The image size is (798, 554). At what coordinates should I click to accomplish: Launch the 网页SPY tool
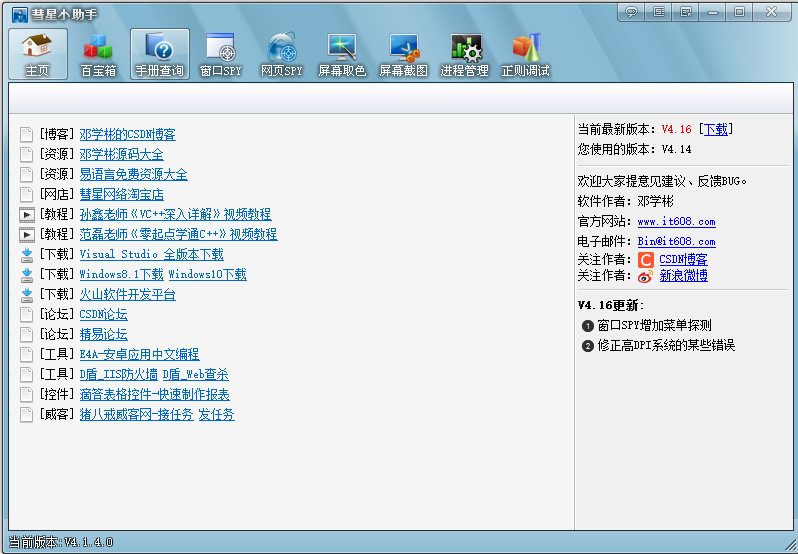coord(281,53)
